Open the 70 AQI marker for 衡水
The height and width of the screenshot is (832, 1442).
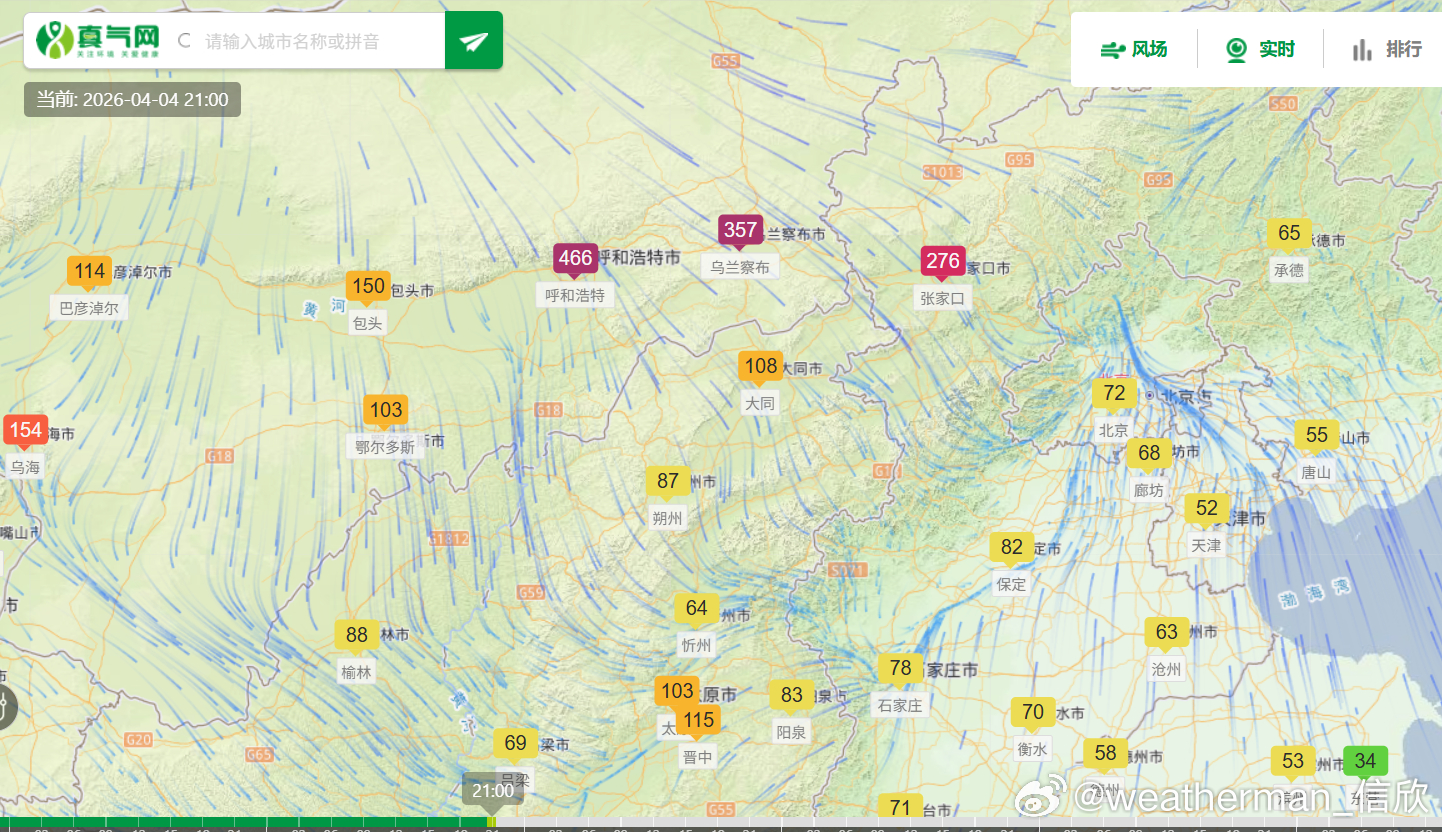click(1033, 712)
